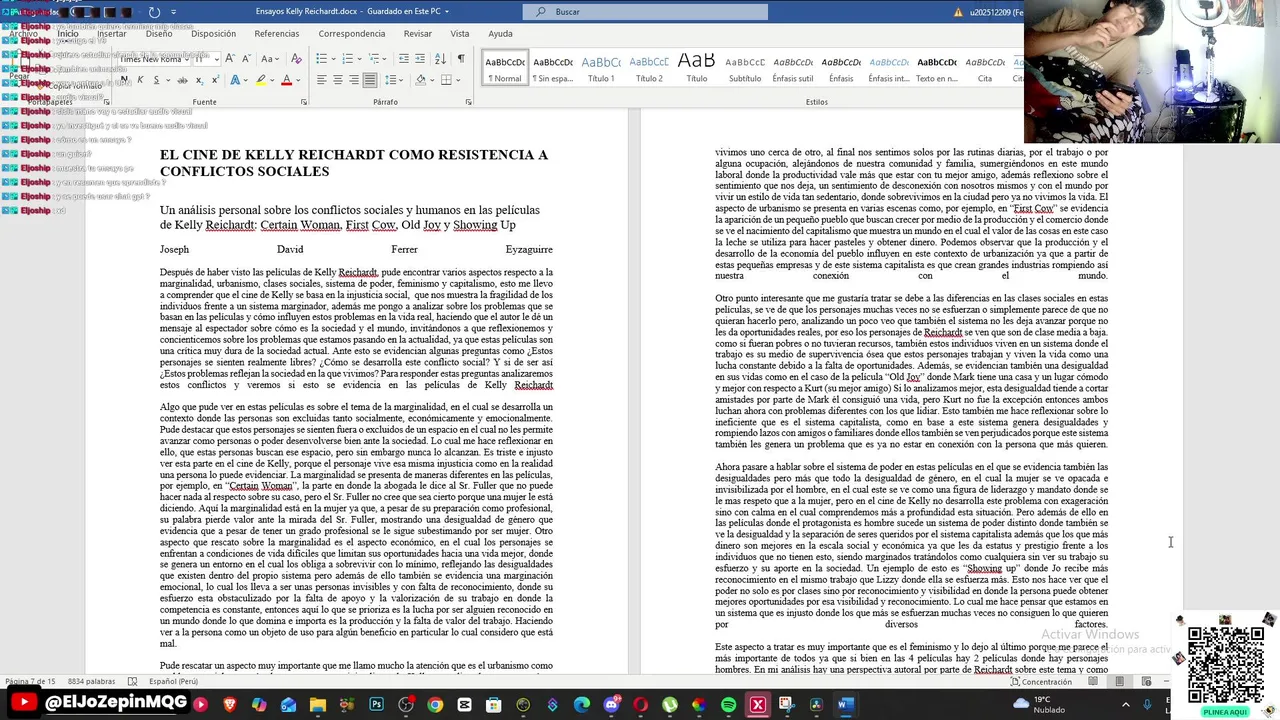Increase paragraph indent

pos(420,58)
